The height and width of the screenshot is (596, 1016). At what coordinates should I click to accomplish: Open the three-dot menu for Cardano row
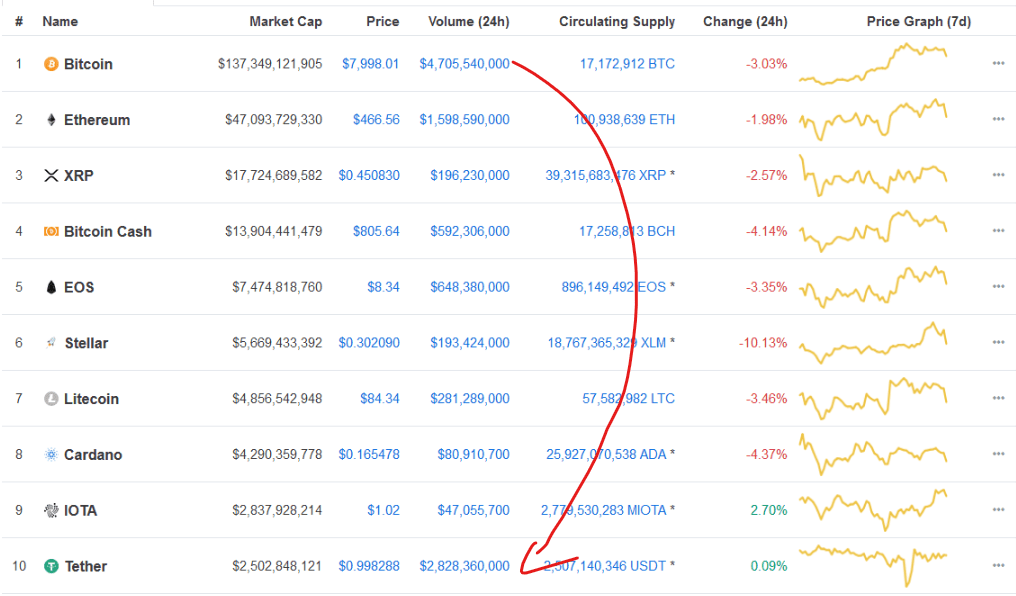click(998, 453)
